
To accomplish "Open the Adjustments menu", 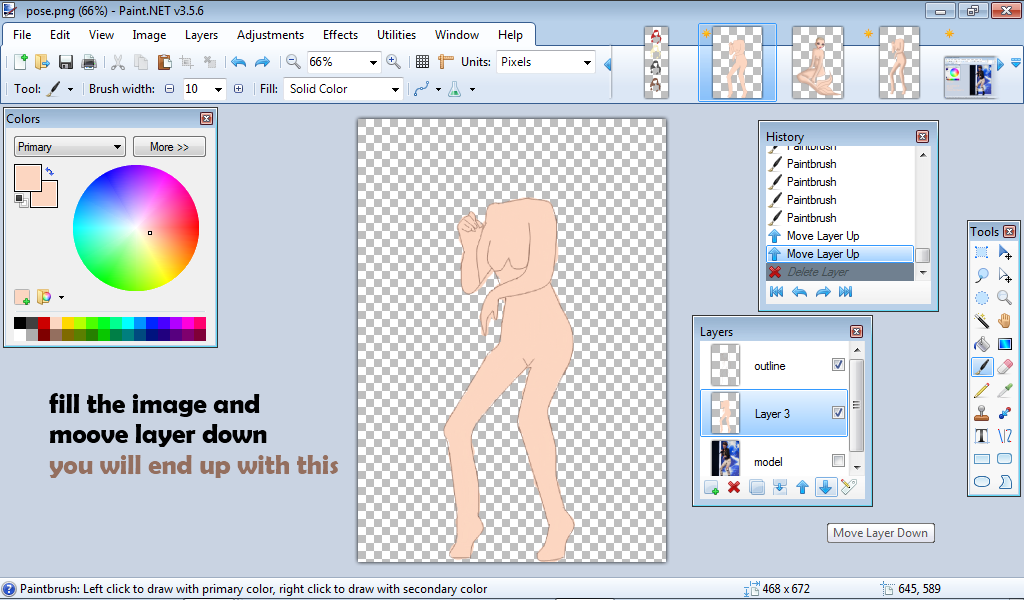I will tap(270, 35).
